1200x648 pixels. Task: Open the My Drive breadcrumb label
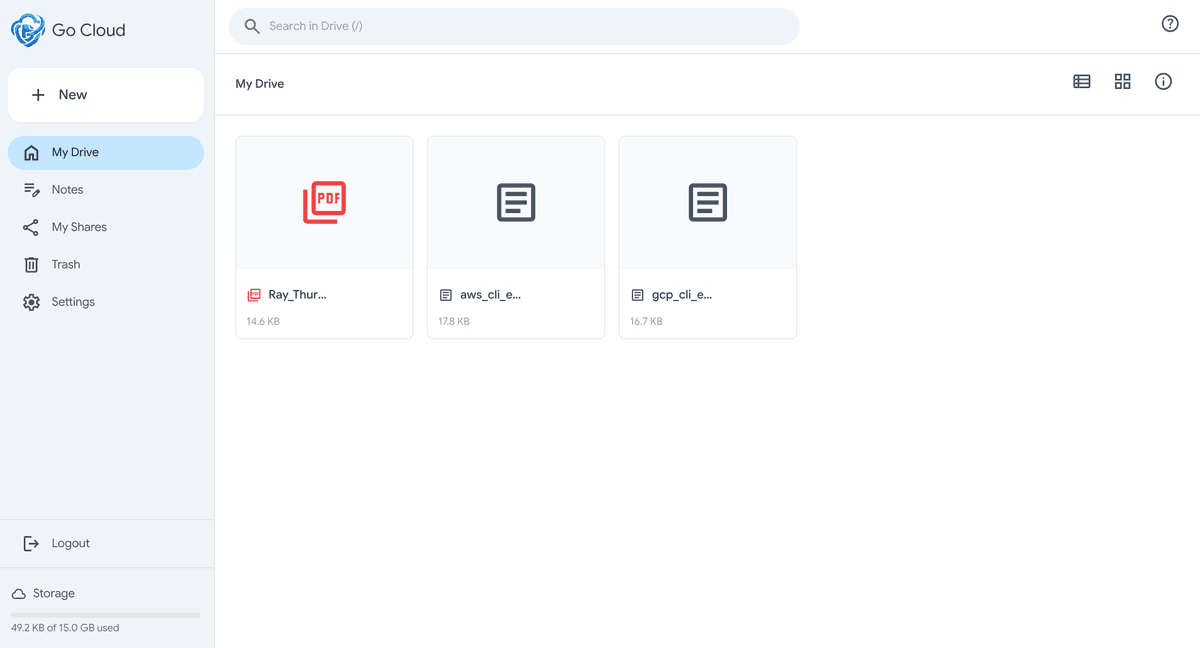[x=259, y=83]
